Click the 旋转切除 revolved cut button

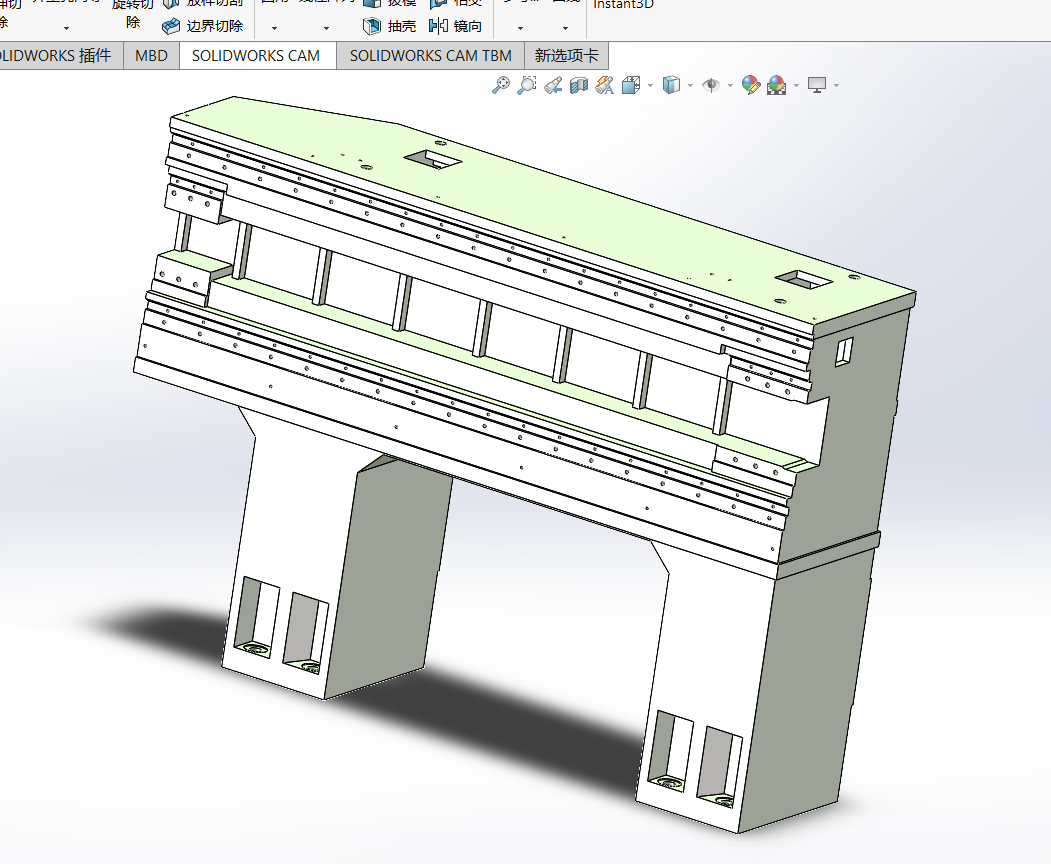tap(133, 13)
